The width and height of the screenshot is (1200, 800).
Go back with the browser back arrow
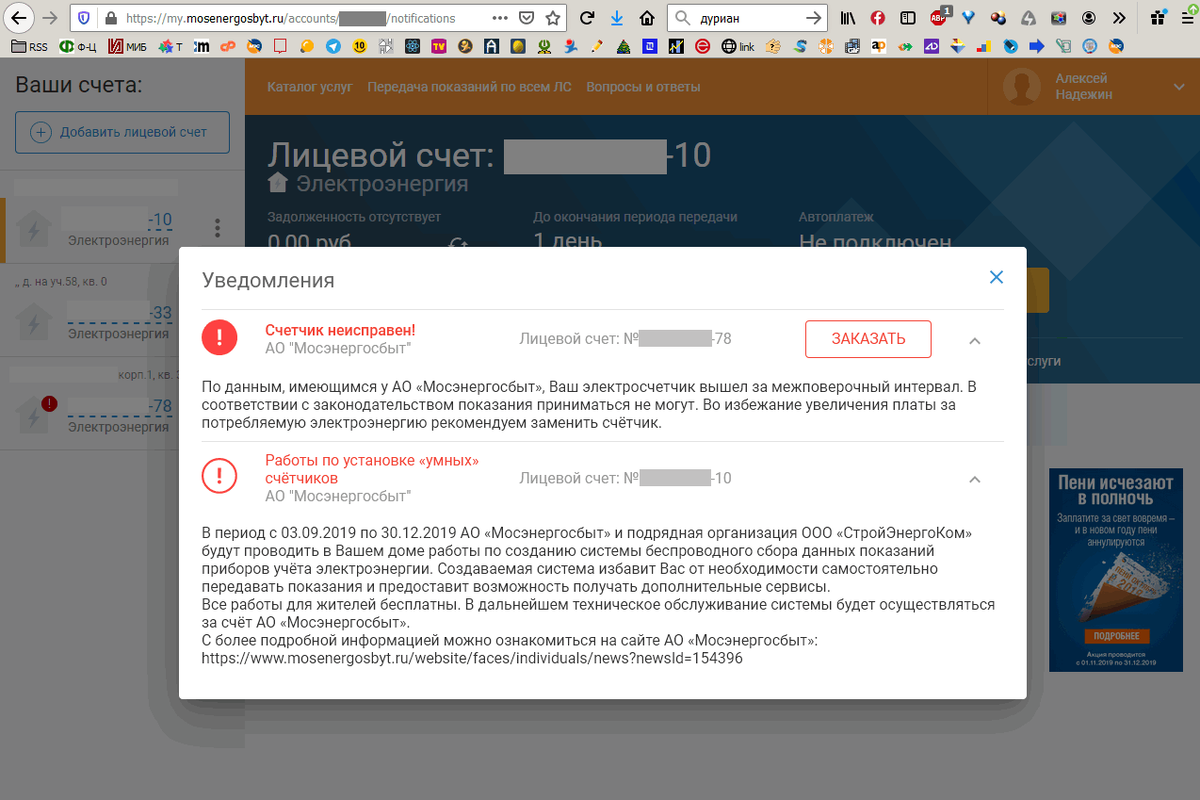pyautogui.click(x=19, y=18)
